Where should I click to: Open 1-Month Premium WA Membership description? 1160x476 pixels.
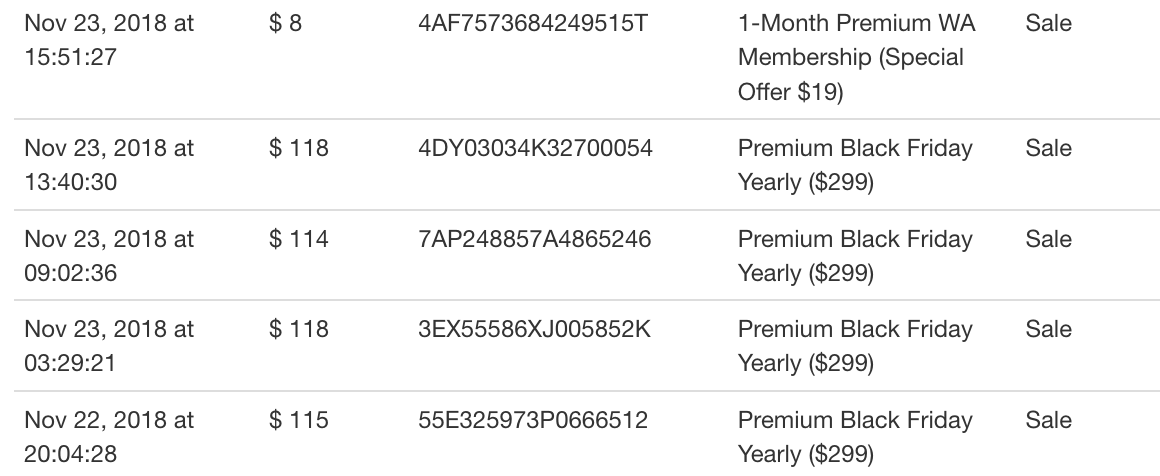coord(857,58)
